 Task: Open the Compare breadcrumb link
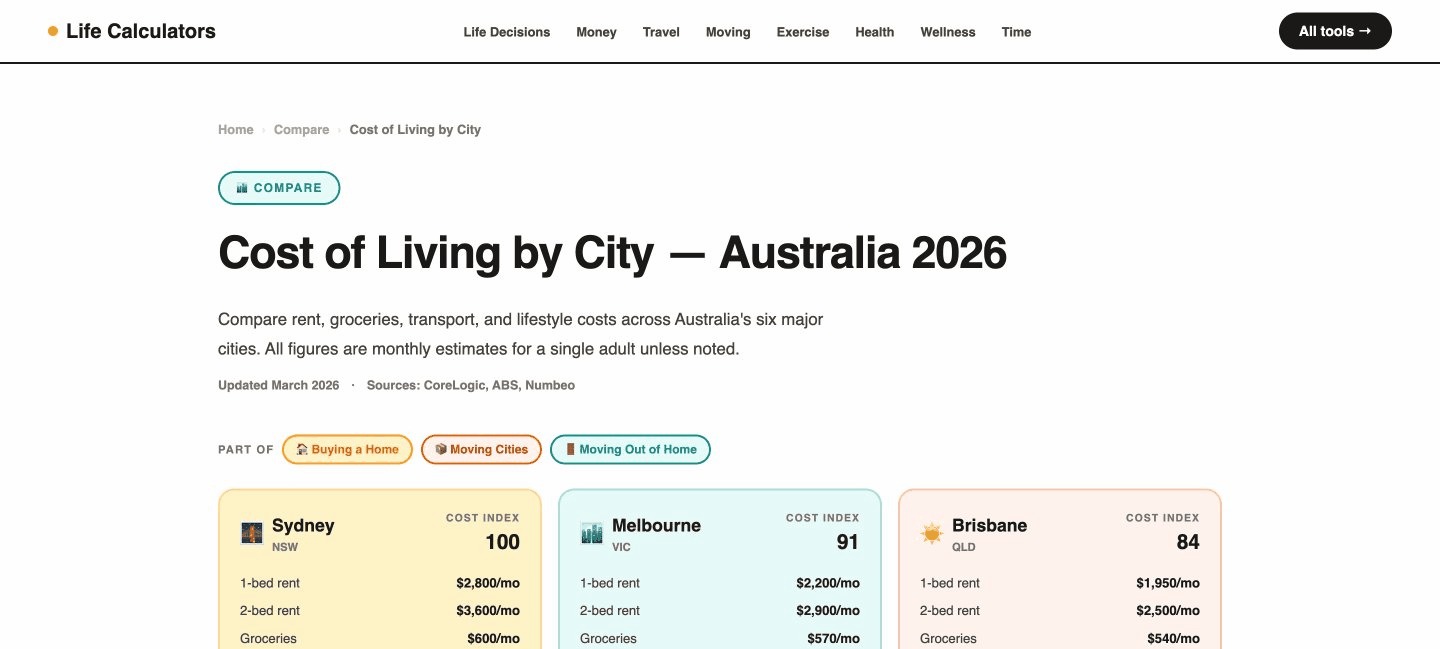click(301, 129)
